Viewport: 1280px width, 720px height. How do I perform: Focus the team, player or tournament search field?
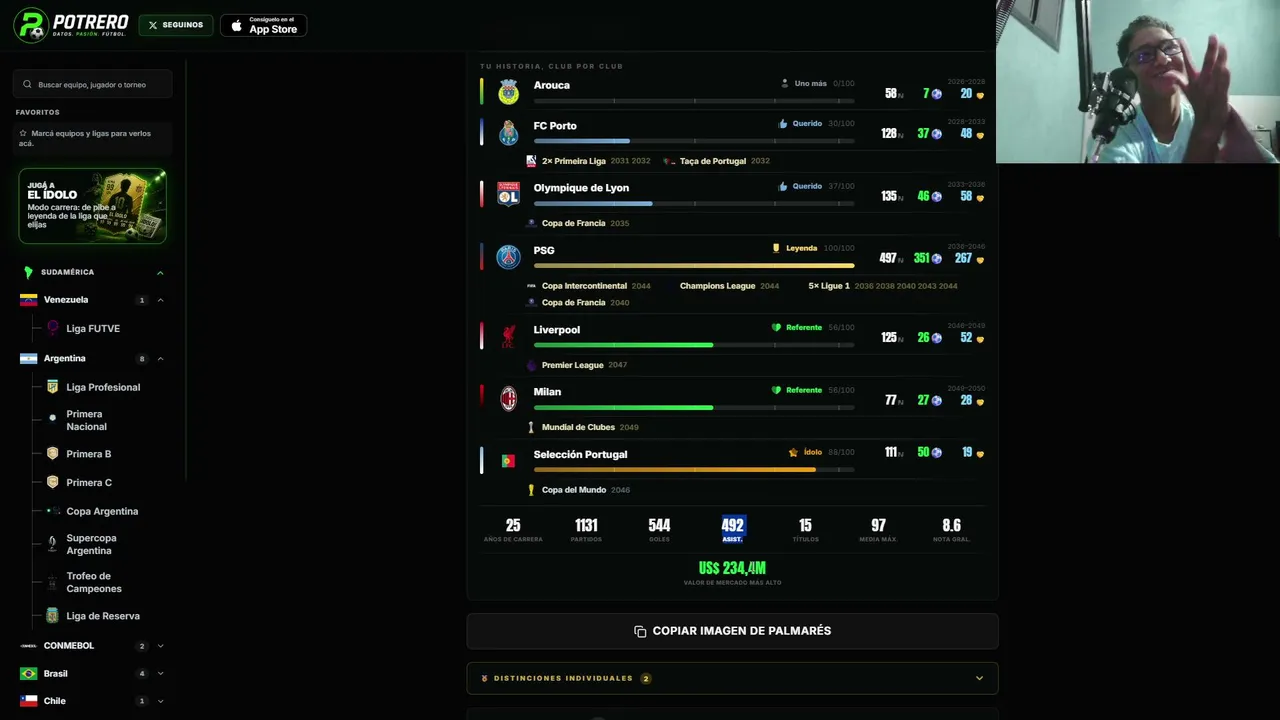coord(93,84)
